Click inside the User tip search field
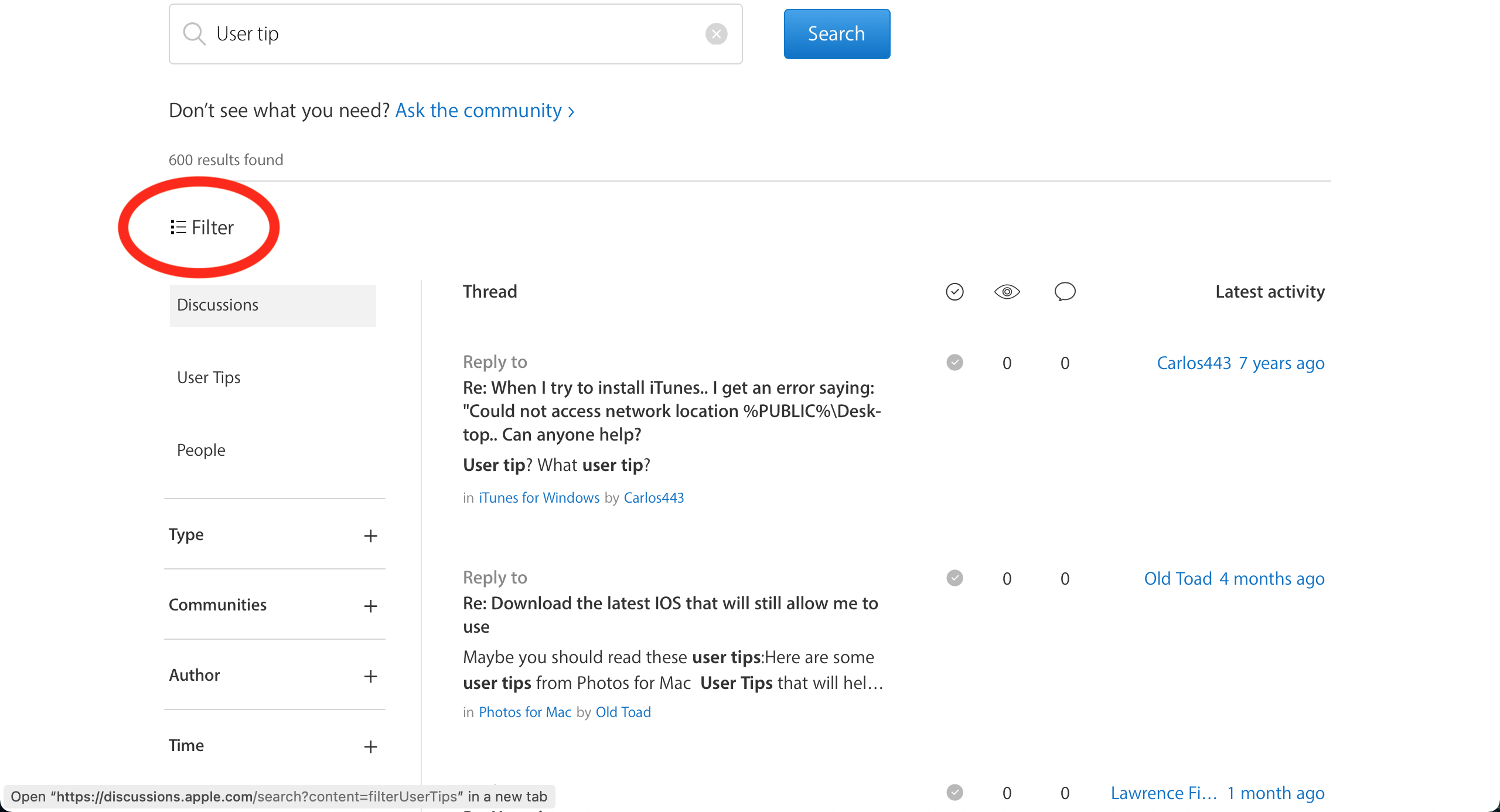 [457, 34]
